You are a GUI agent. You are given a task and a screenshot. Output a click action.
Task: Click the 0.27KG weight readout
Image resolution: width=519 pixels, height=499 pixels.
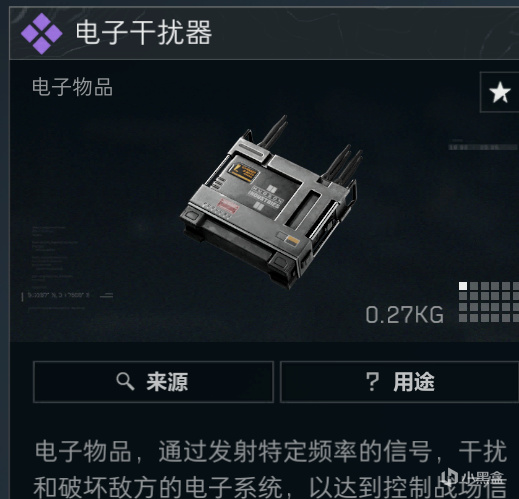click(405, 315)
